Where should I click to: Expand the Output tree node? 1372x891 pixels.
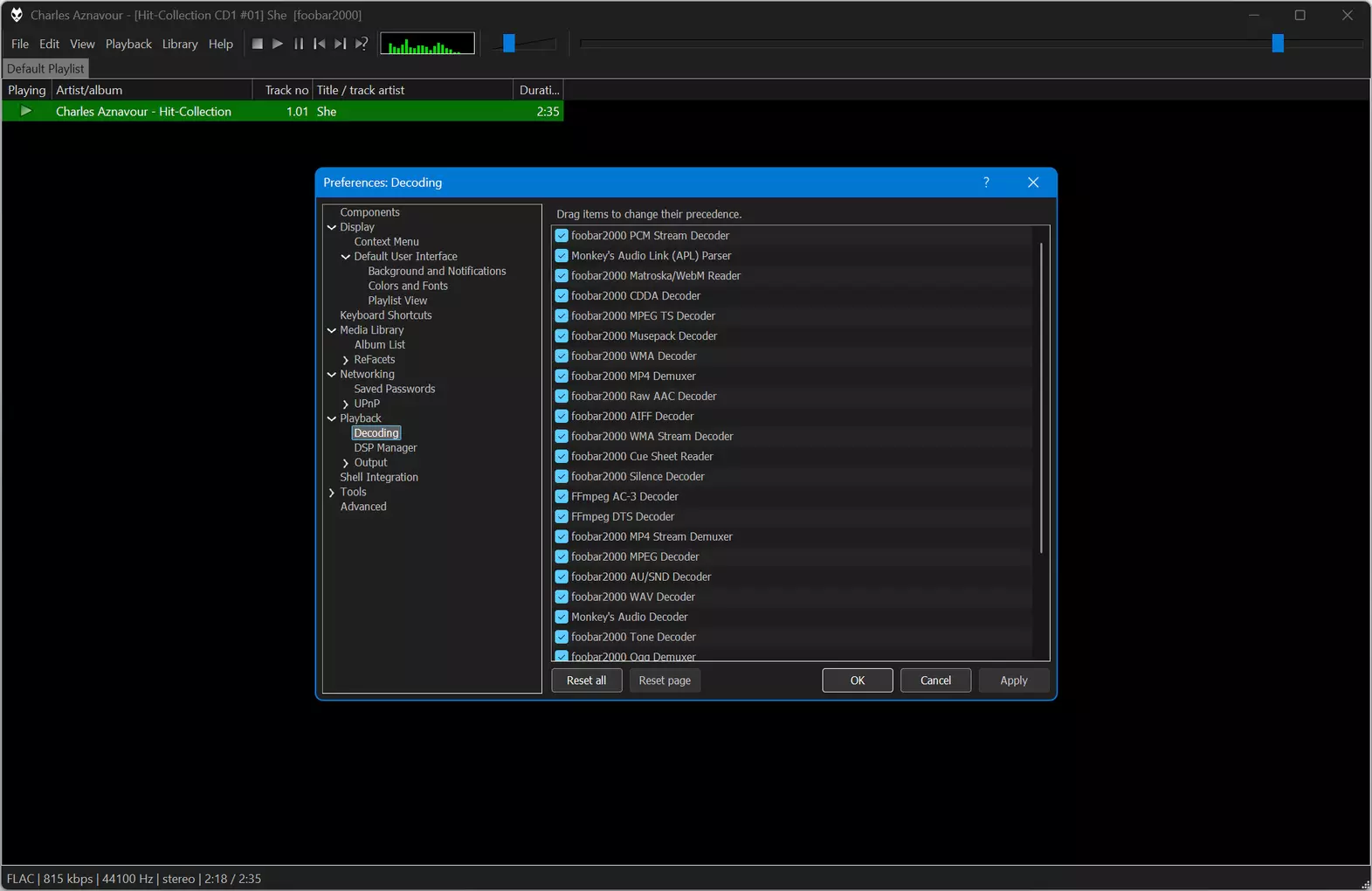point(346,463)
